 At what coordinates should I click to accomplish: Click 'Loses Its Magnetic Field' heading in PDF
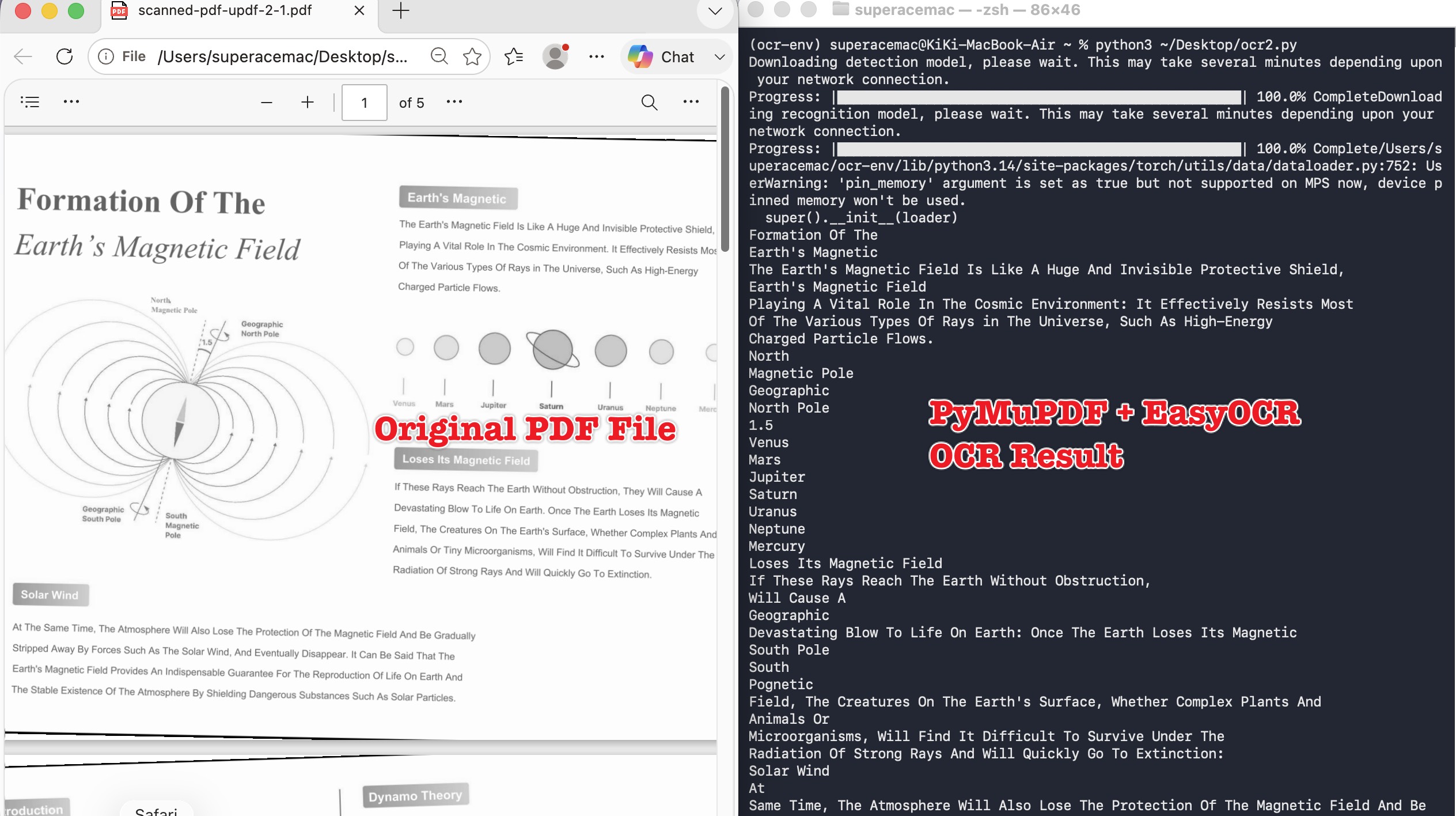point(466,460)
